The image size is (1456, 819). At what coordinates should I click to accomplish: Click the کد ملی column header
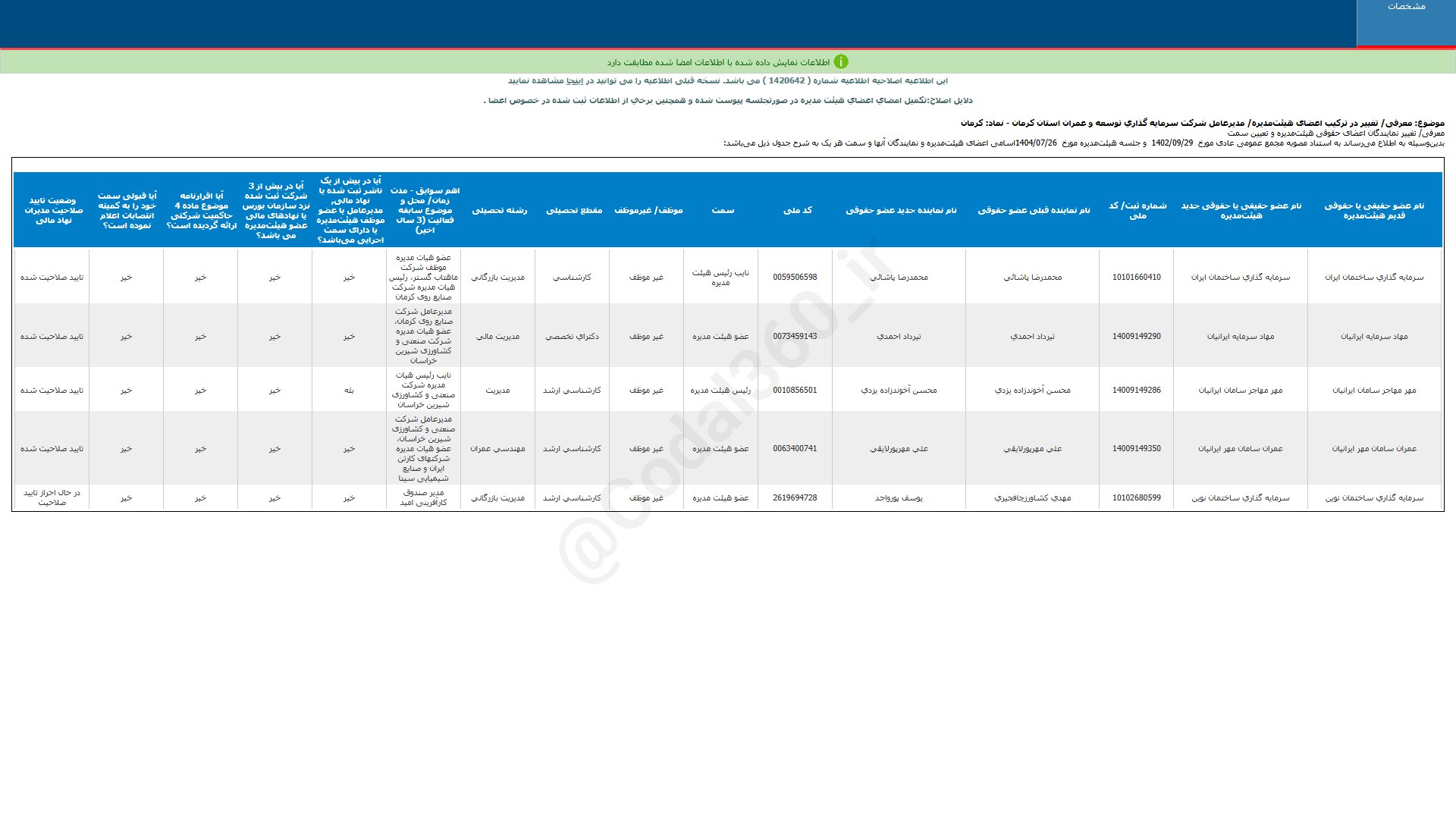click(797, 210)
